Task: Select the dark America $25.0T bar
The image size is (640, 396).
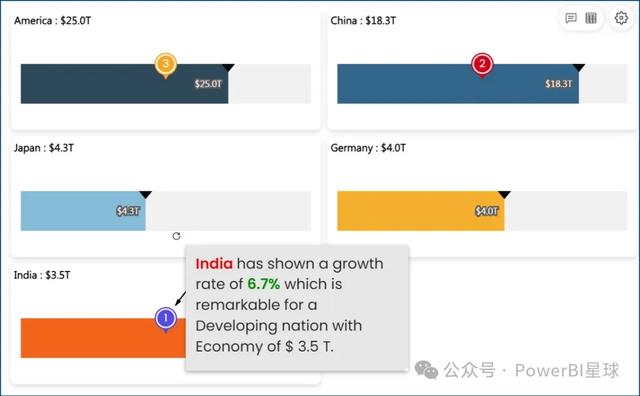Action: (124, 84)
